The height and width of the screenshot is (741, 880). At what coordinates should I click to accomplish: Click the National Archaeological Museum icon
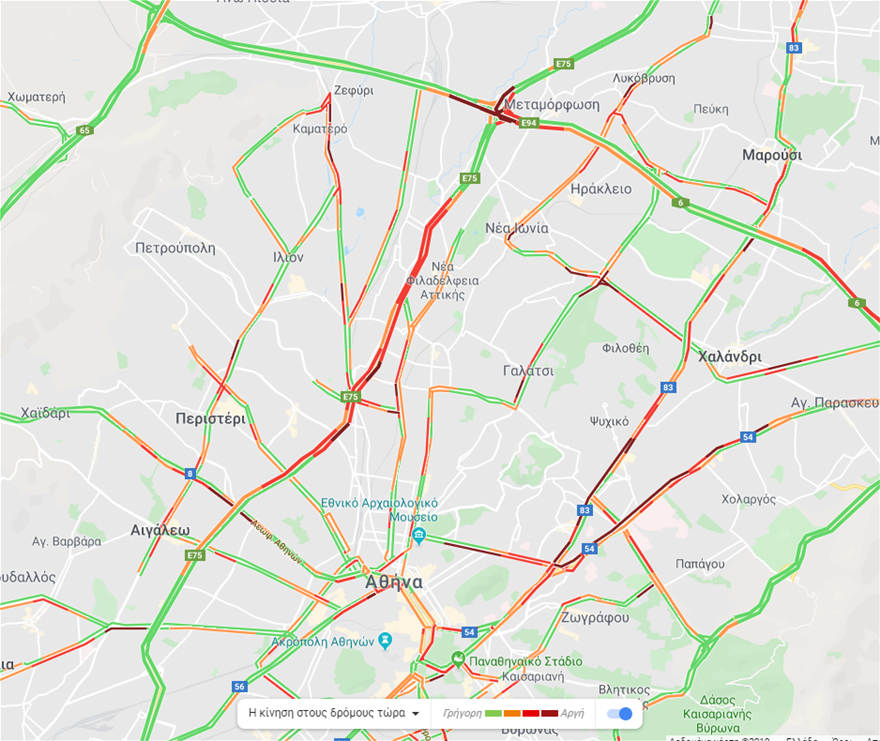click(x=419, y=536)
